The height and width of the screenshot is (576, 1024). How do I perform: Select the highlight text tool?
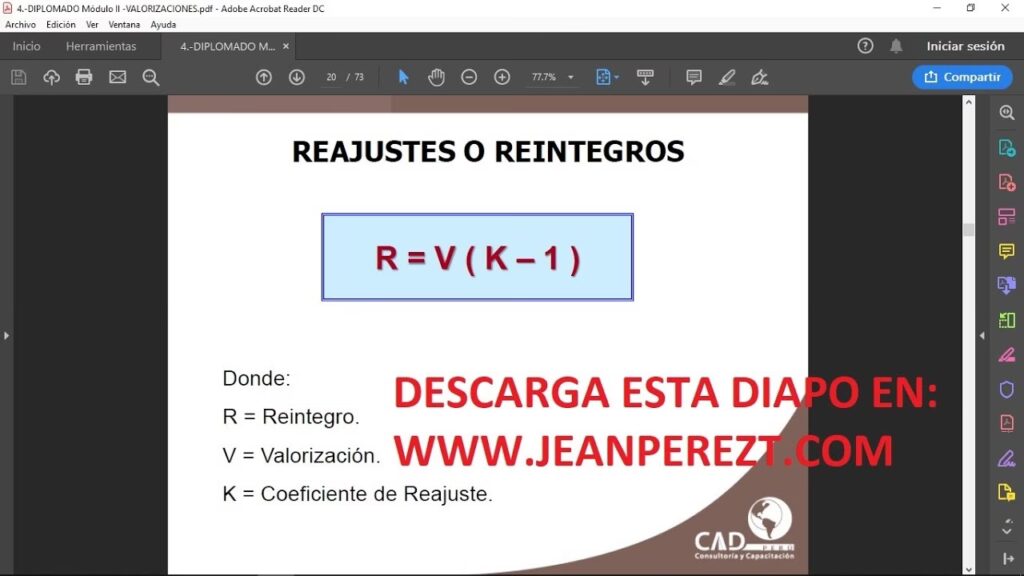727,77
